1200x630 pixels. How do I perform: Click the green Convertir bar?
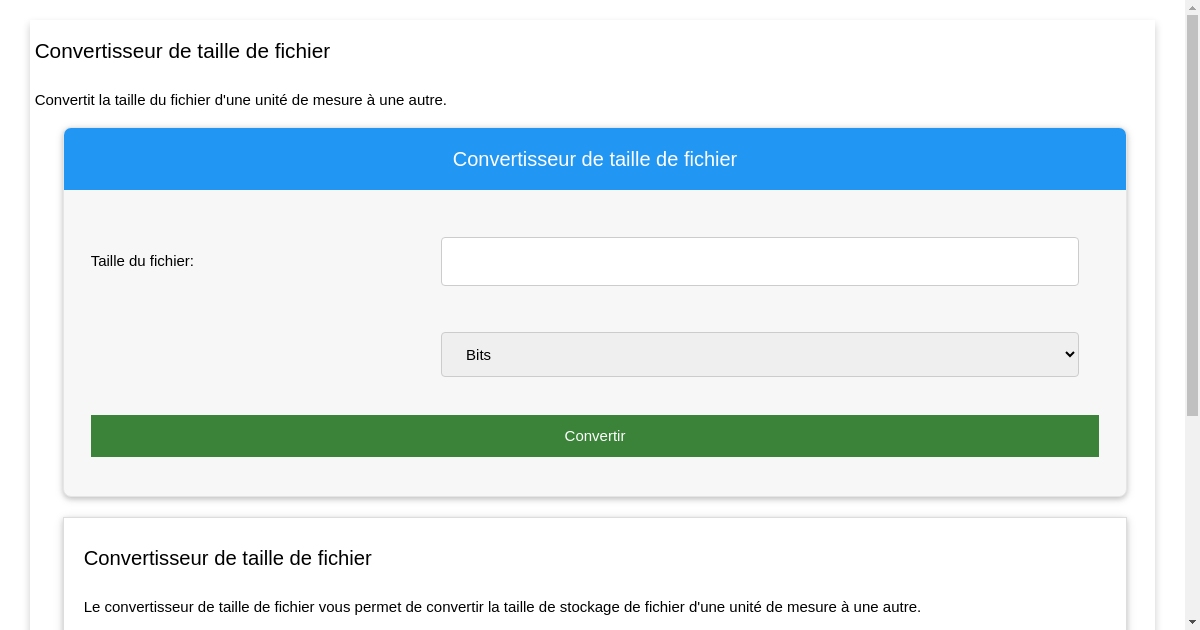(595, 436)
